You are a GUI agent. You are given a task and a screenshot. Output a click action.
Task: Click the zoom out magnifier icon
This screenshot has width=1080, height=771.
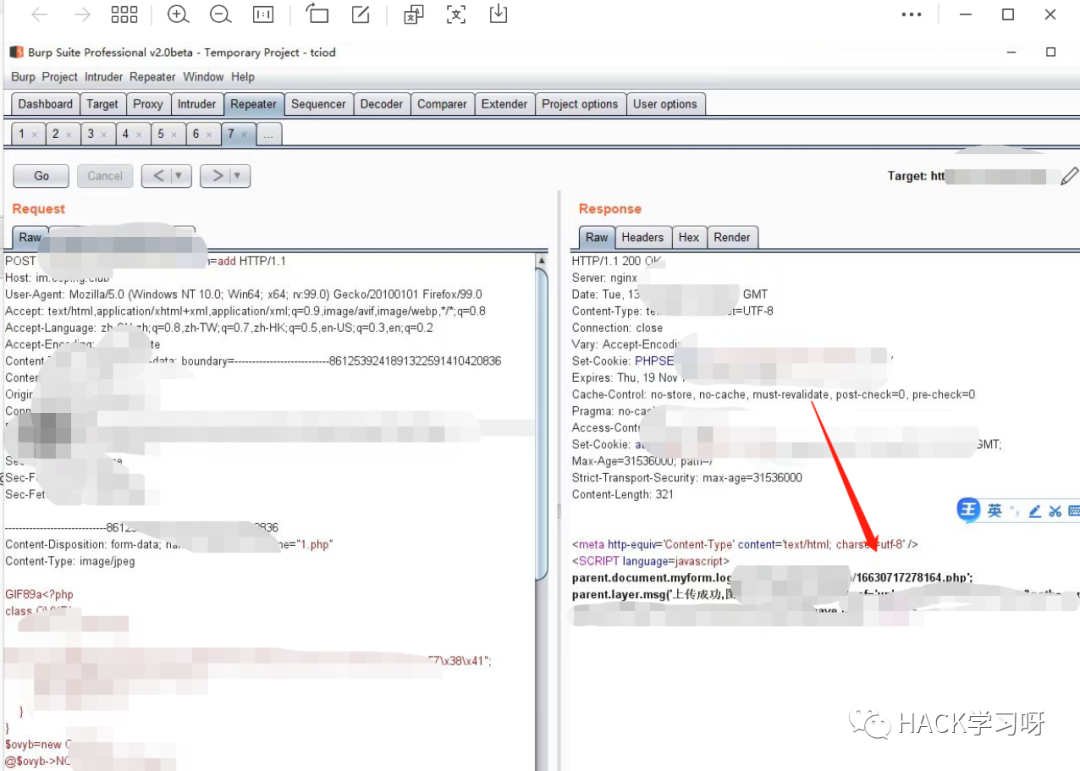(220, 14)
